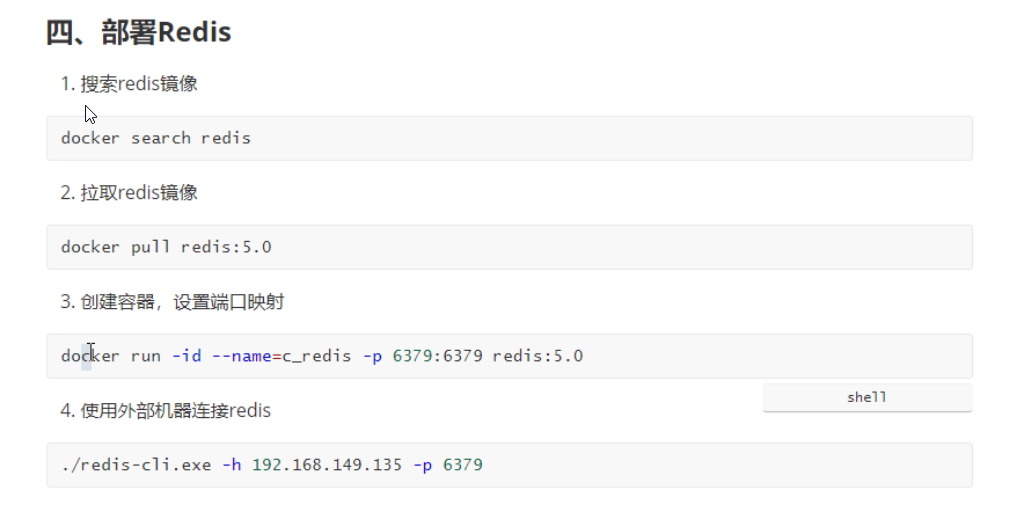
Task: Click the 6379:6379 port mapping text
Action: pos(438,356)
